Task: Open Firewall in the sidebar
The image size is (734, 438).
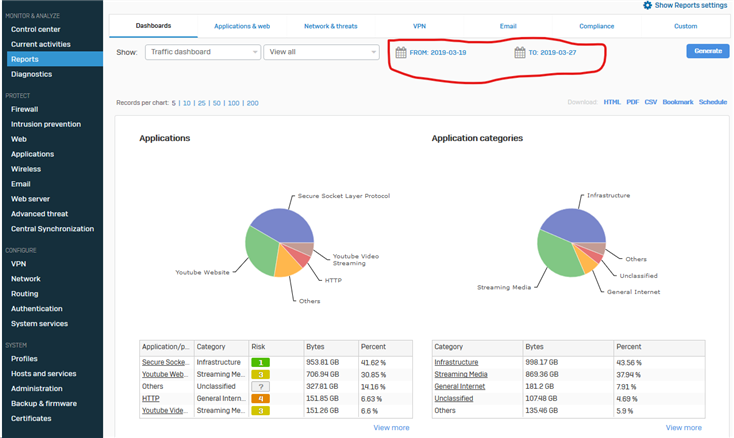Action: tap(25, 110)
